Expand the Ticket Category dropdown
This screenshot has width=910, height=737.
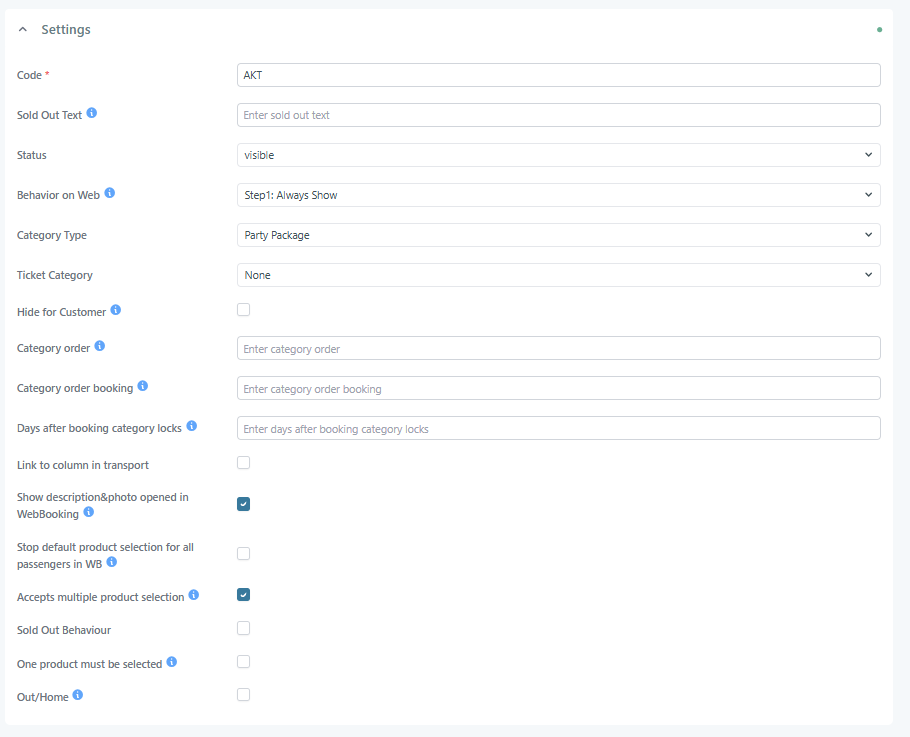point(558,275)
